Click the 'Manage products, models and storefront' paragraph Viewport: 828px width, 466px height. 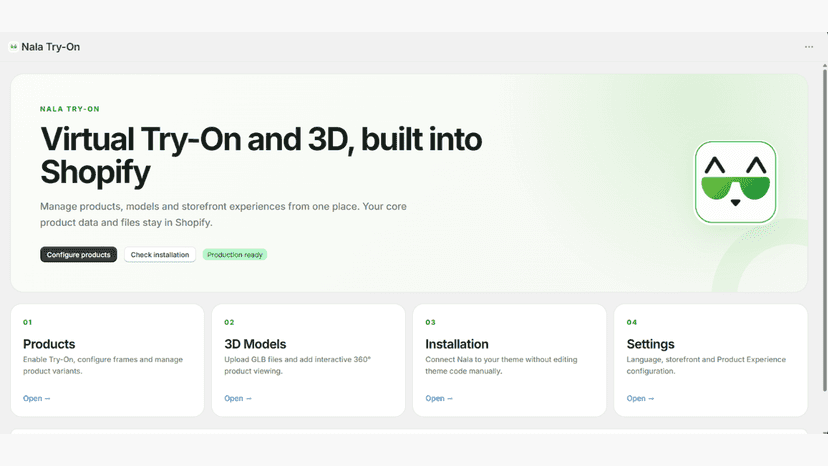223,215
